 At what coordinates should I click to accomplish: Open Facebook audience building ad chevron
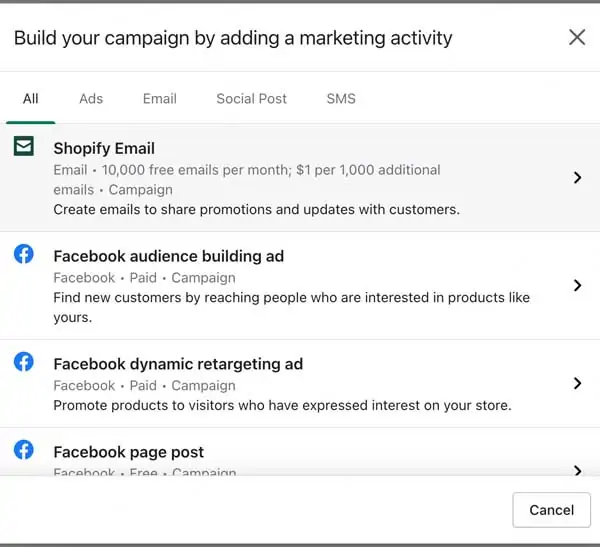pos(577,285)
